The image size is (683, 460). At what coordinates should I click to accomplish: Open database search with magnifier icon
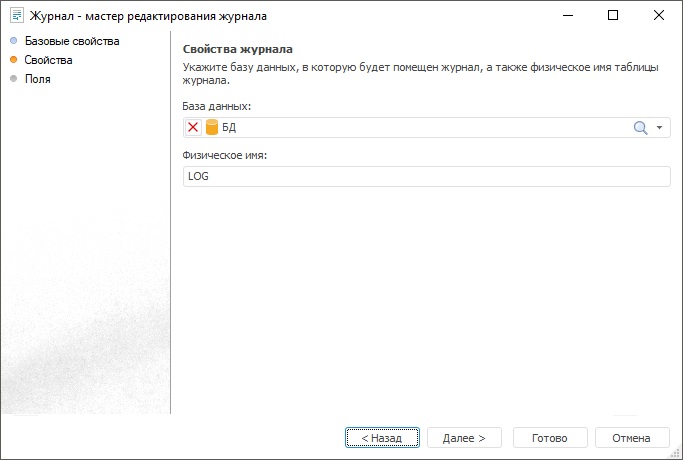tap(641, 128)
